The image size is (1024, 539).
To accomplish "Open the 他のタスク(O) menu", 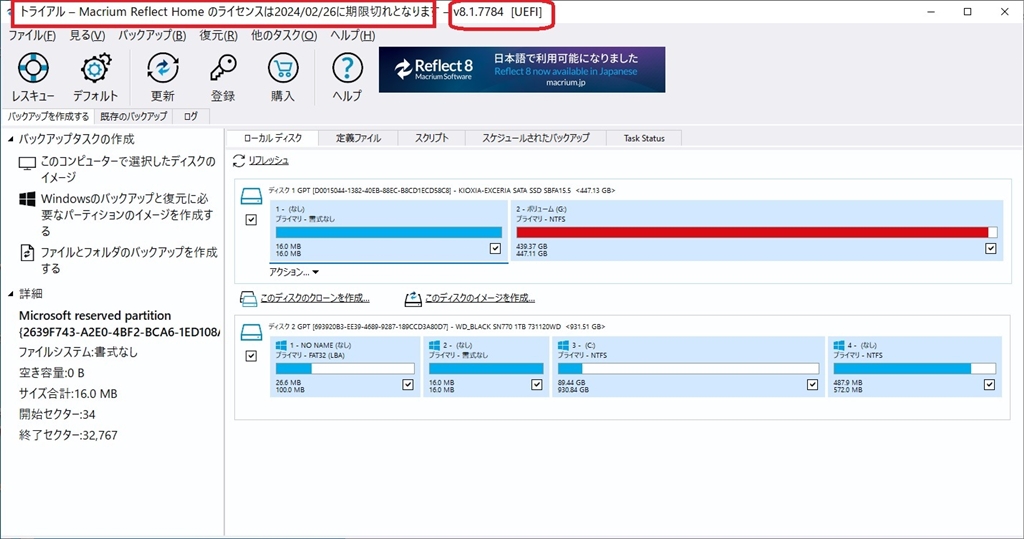I will point(284,35).
